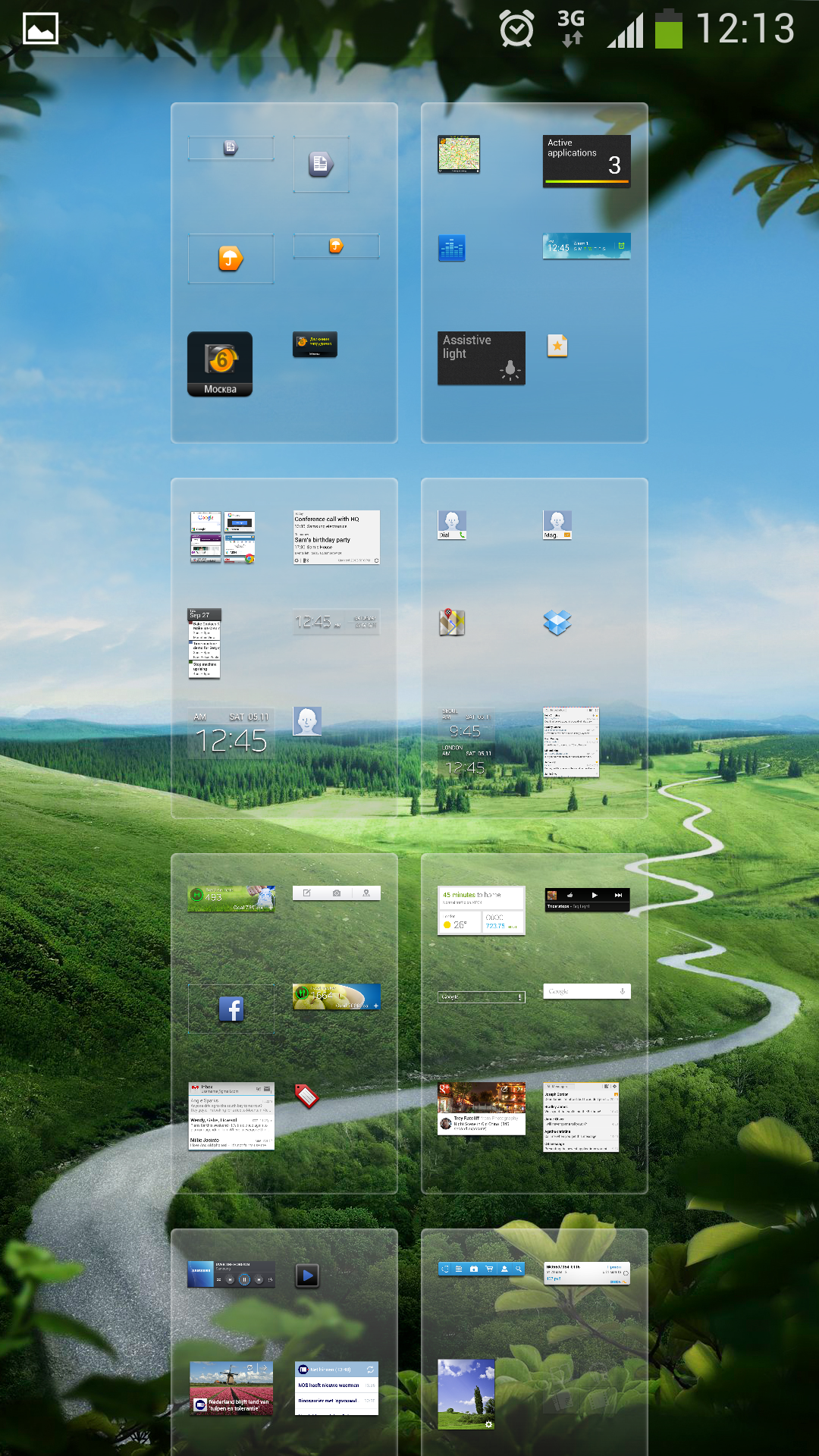819x1456 pixels.
Task: Select the Dial contact shortcut
Action: tap(451, 525)
